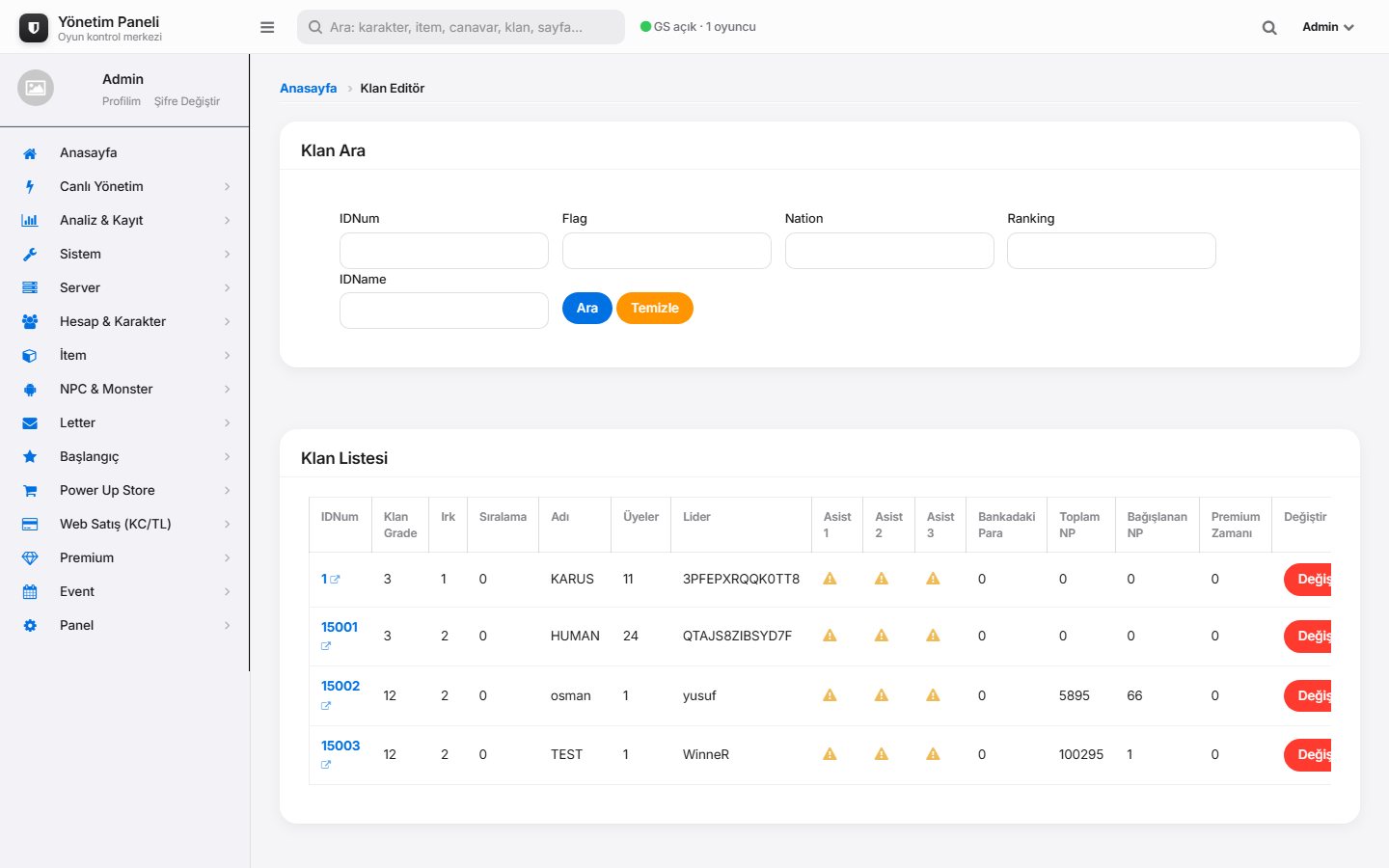Open clan 15003 ID link
This screenshot has height=868, width=1389.
(x=340, y=746)
